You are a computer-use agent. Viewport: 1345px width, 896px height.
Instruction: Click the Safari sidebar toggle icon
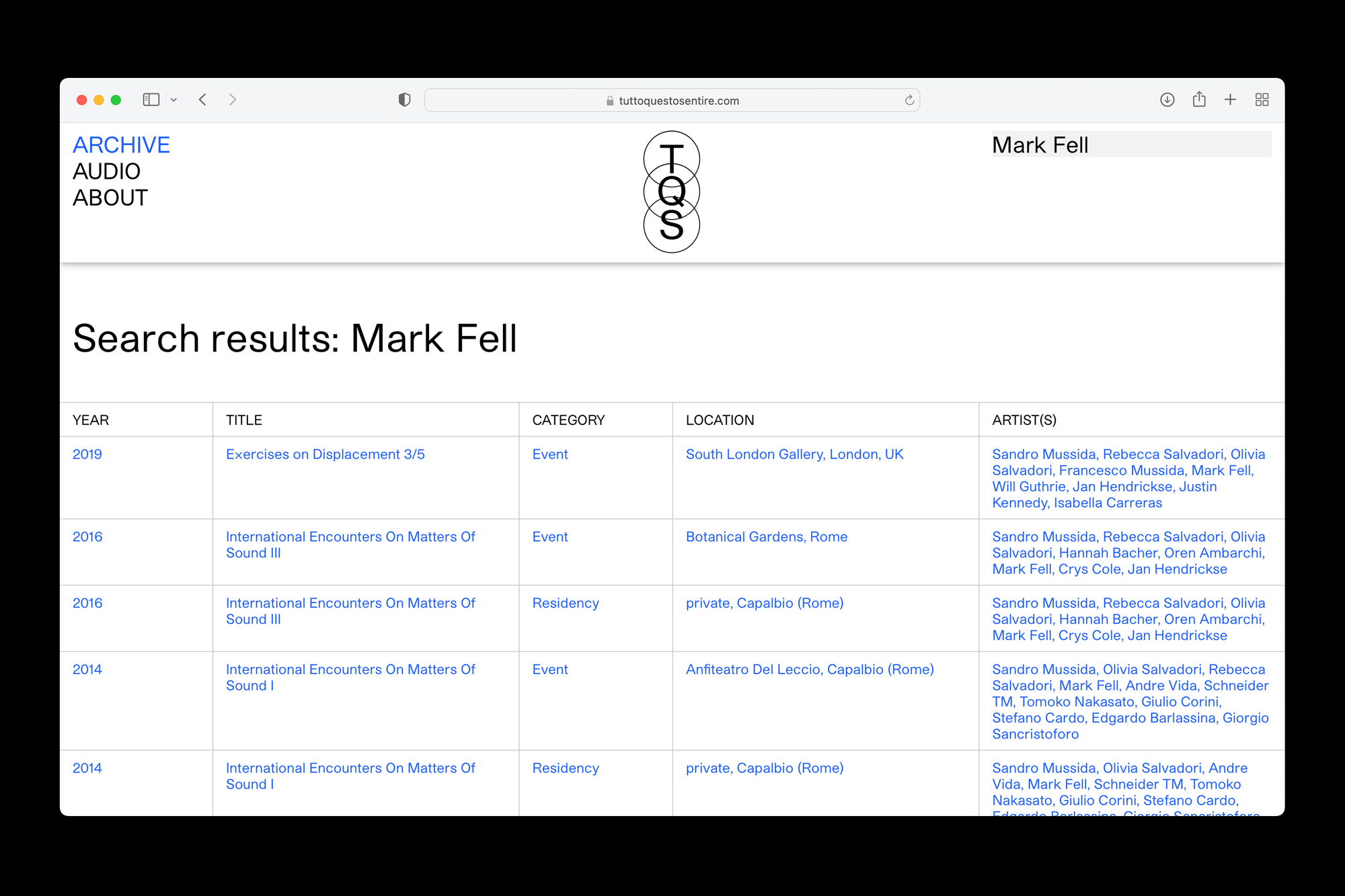[x=151, y=99]
